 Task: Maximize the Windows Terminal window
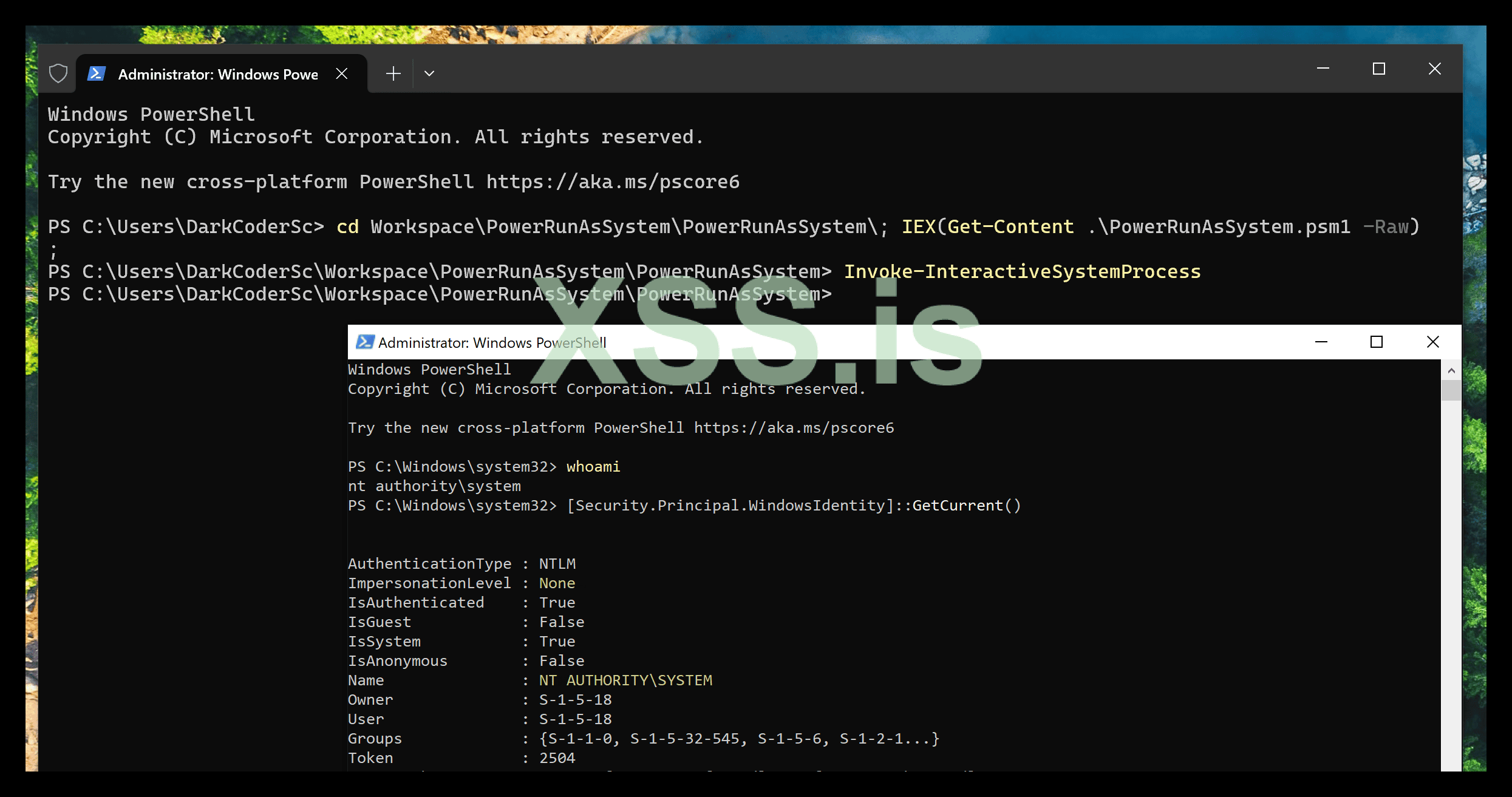pyautogui.click(x=1378, y=69)
